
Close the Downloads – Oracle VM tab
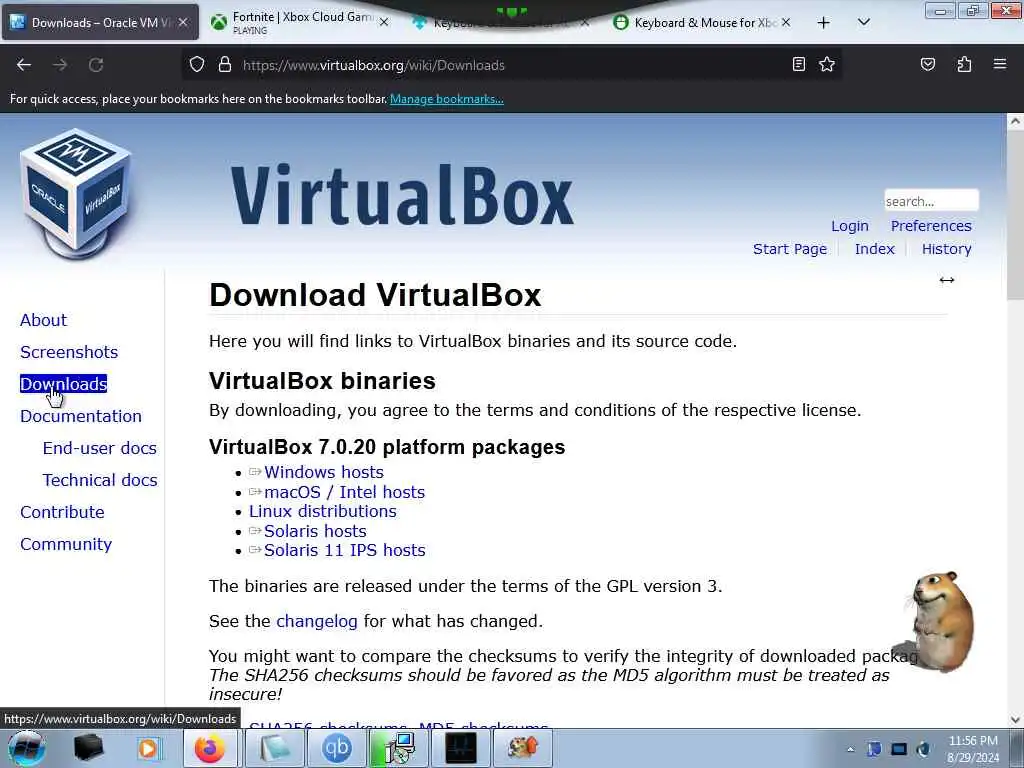[184, 22]
